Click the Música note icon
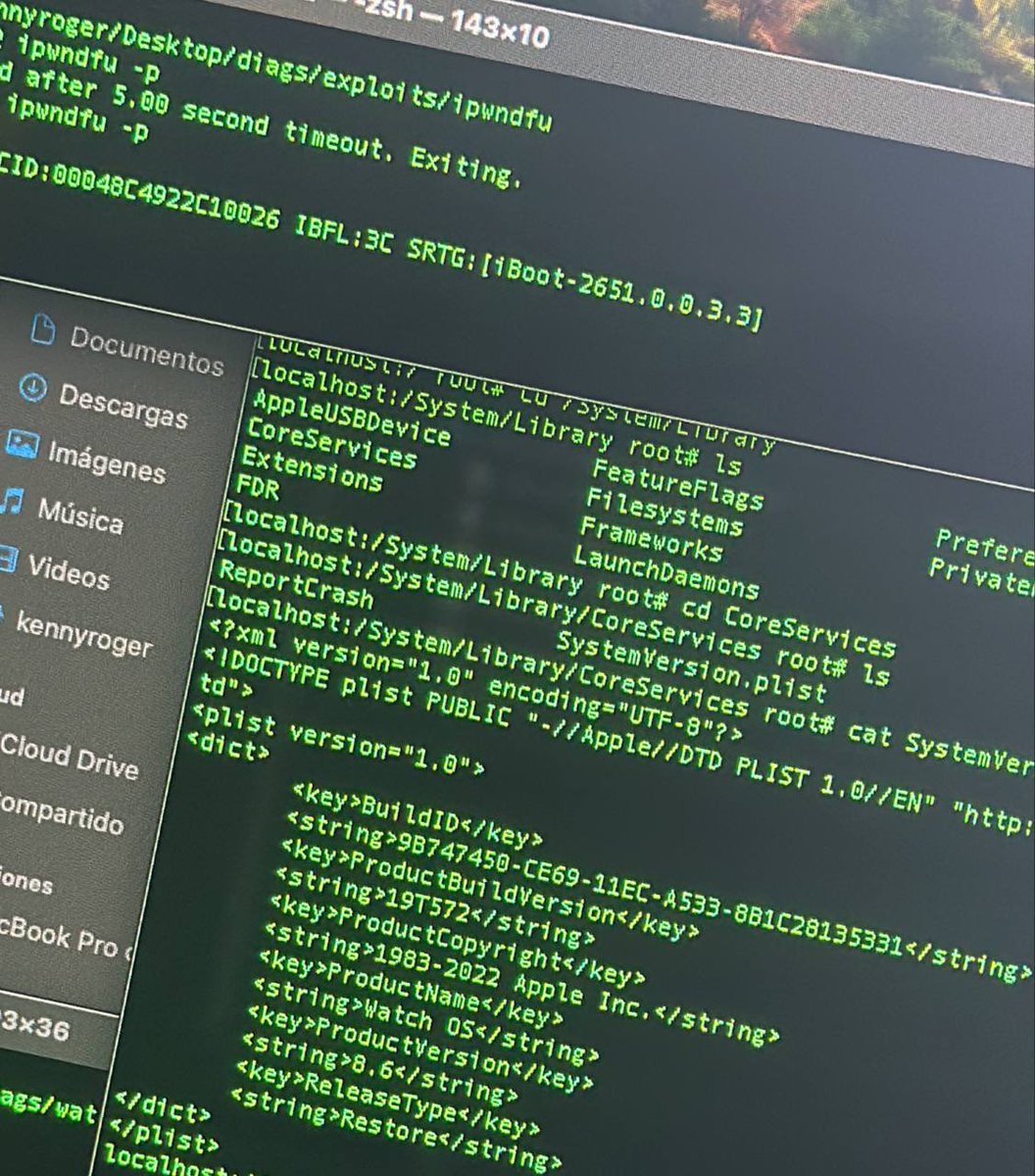The height and width of the screenshot is (1176, 1035). point(12,502)
